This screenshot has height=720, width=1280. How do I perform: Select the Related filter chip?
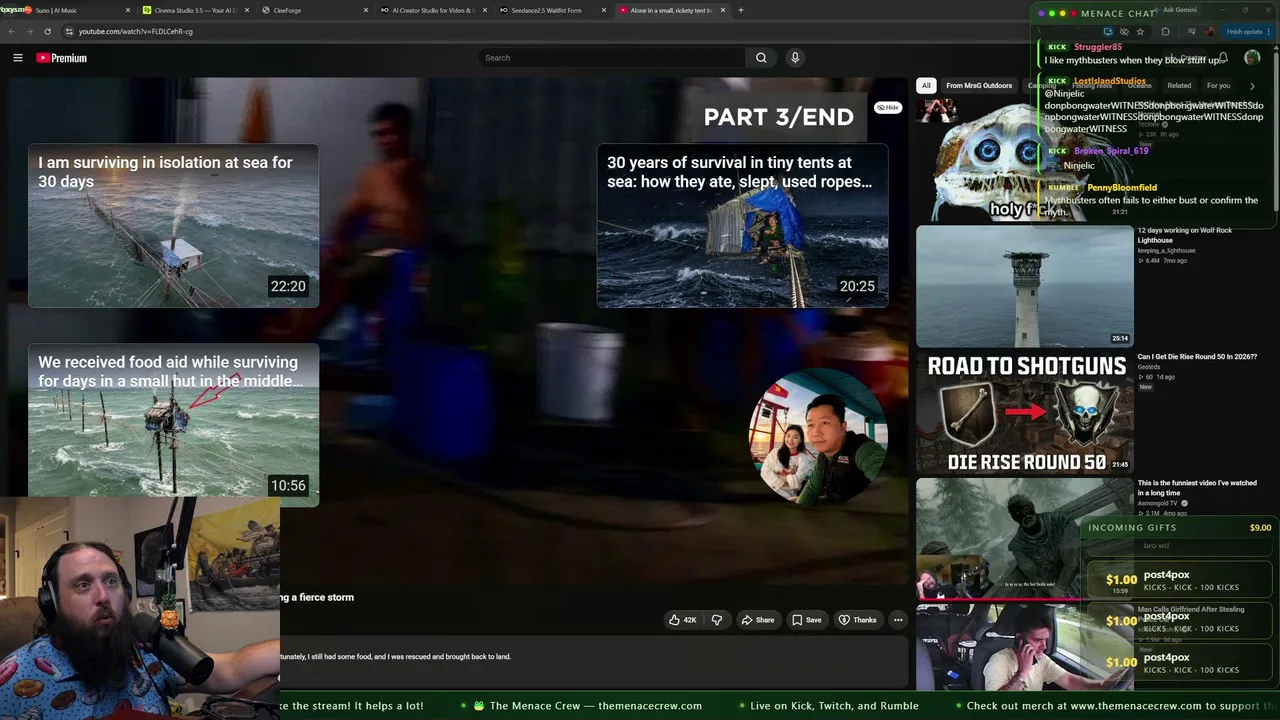(1179, 86)
